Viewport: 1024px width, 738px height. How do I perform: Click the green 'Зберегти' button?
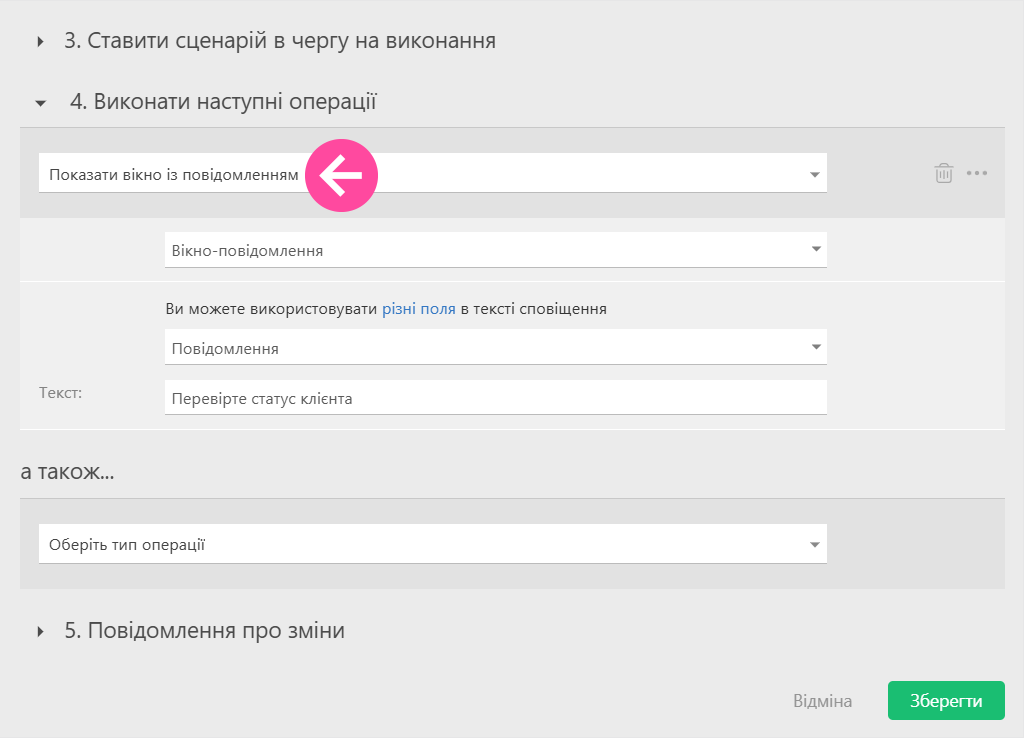point(945,701)
